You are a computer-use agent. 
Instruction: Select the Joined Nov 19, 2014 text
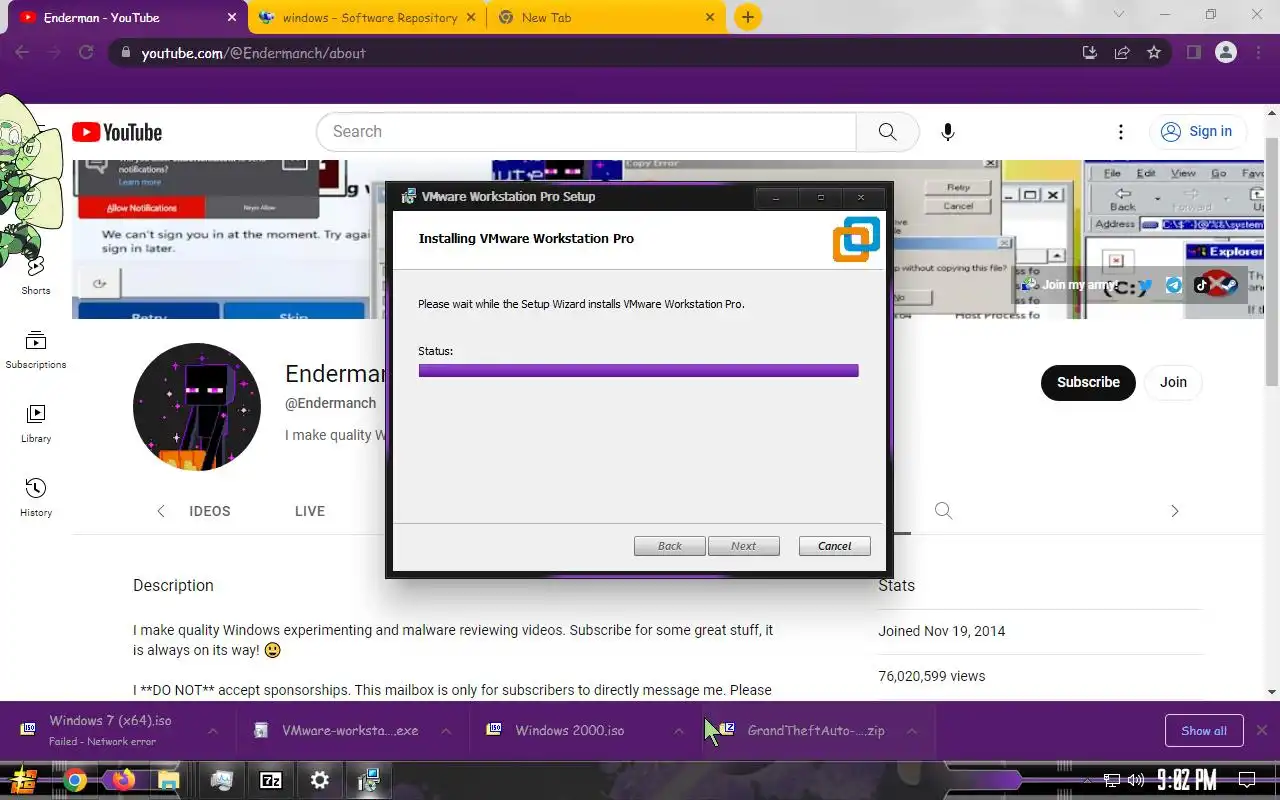[942, 631]
